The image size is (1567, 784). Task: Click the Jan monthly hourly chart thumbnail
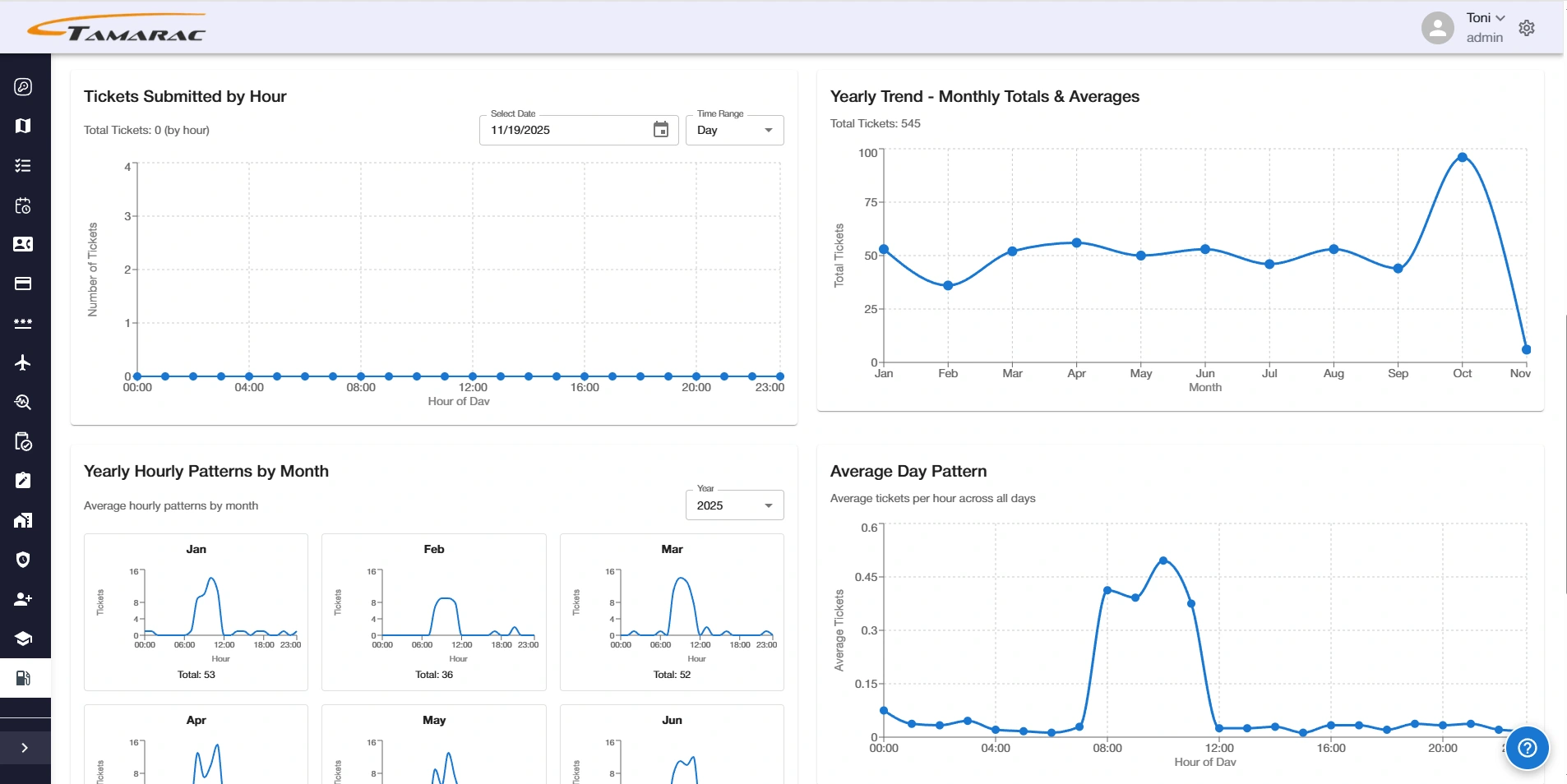point(196,612)
